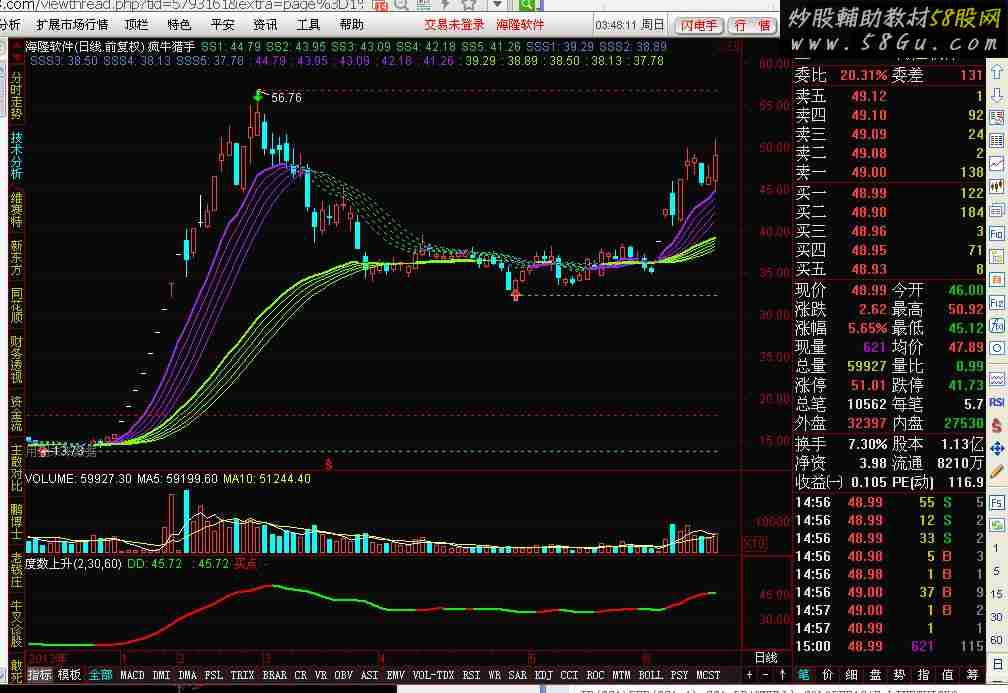The width and height of the screenshot is (1008, 693).
Task: Click the FS icon in right toolbar
Action: [996, 503]
